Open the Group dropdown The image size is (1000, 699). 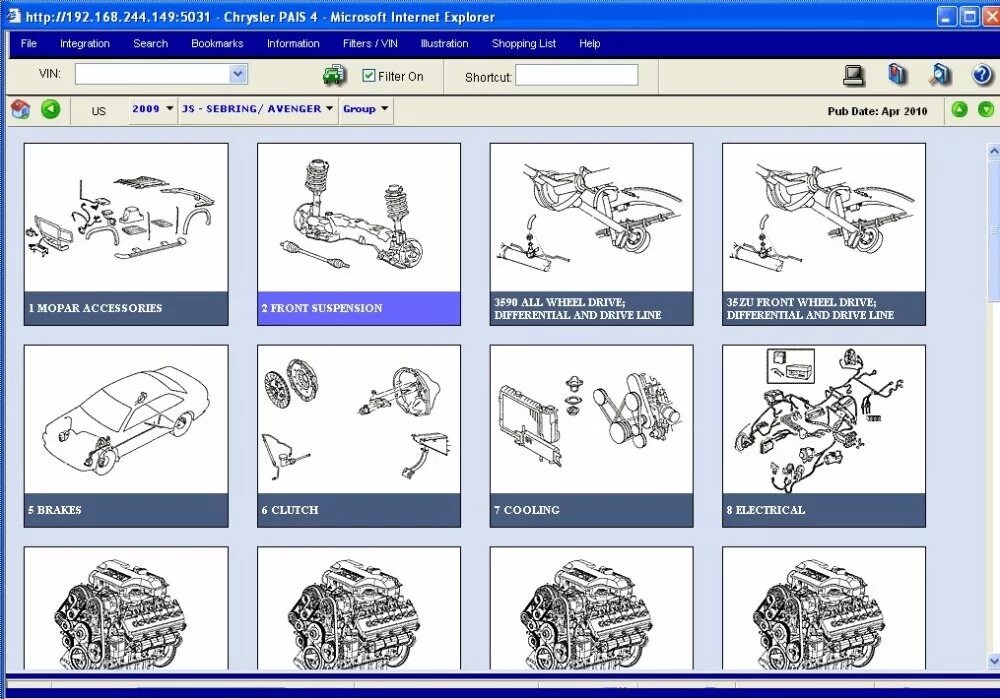coord(365,109)
